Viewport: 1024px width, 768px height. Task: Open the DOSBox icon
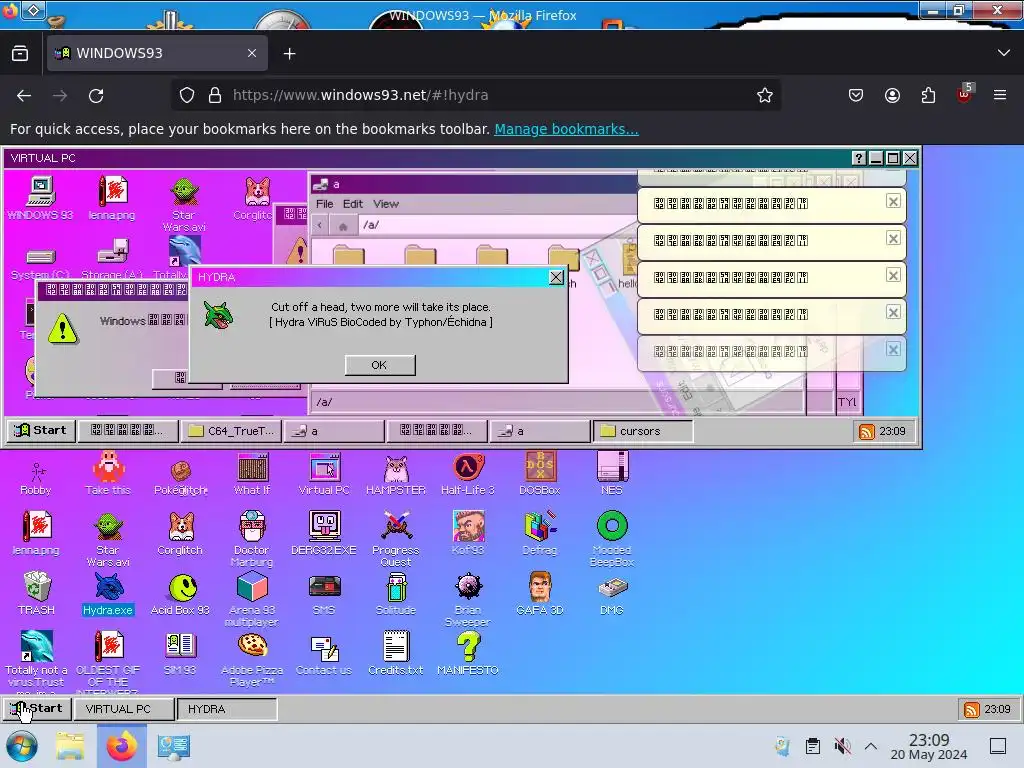tap(540, 474)
